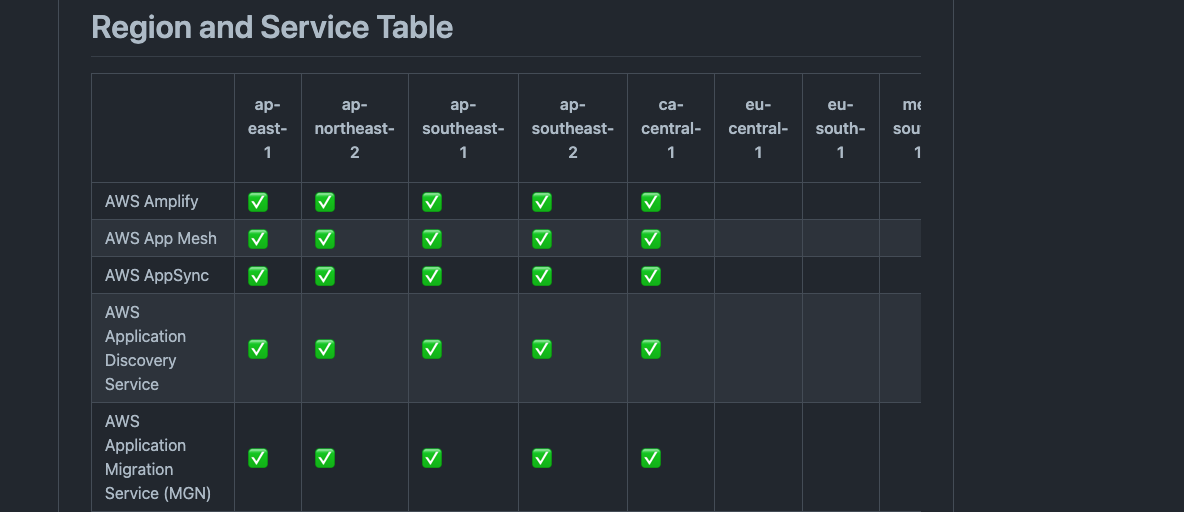Select the eu-central-1 column header
Screen dimensions: 1184x512
(758, 128)
